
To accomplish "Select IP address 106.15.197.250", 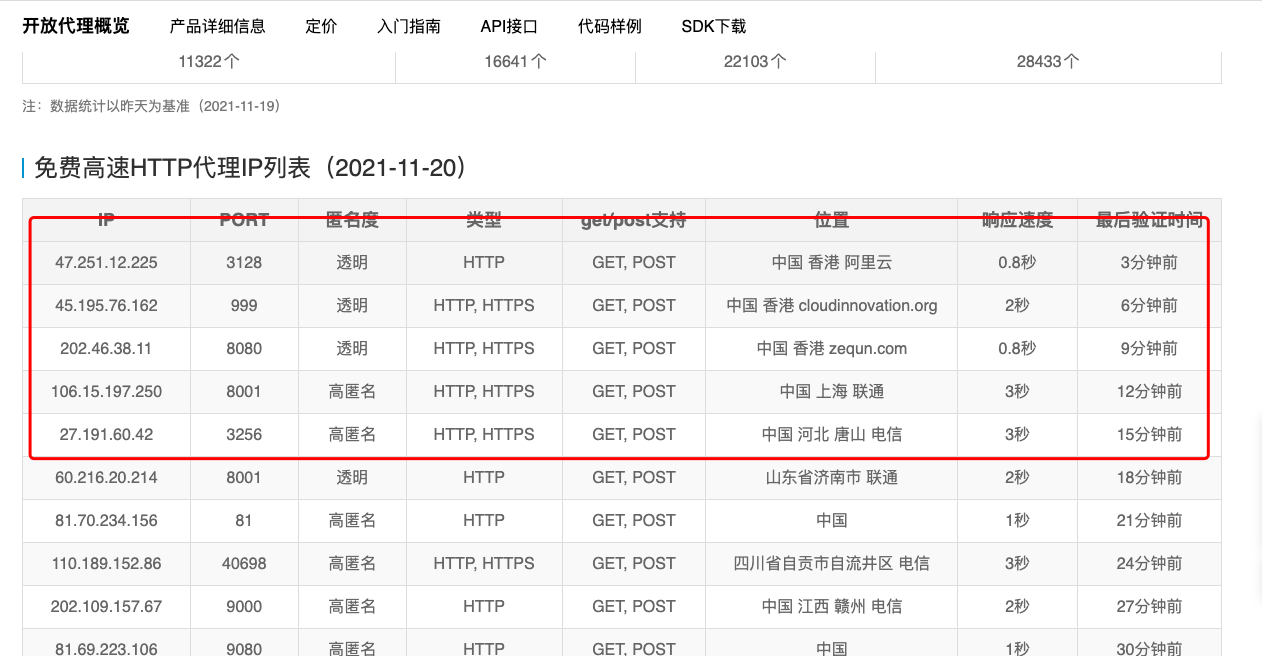I will [x=107, y=392].
